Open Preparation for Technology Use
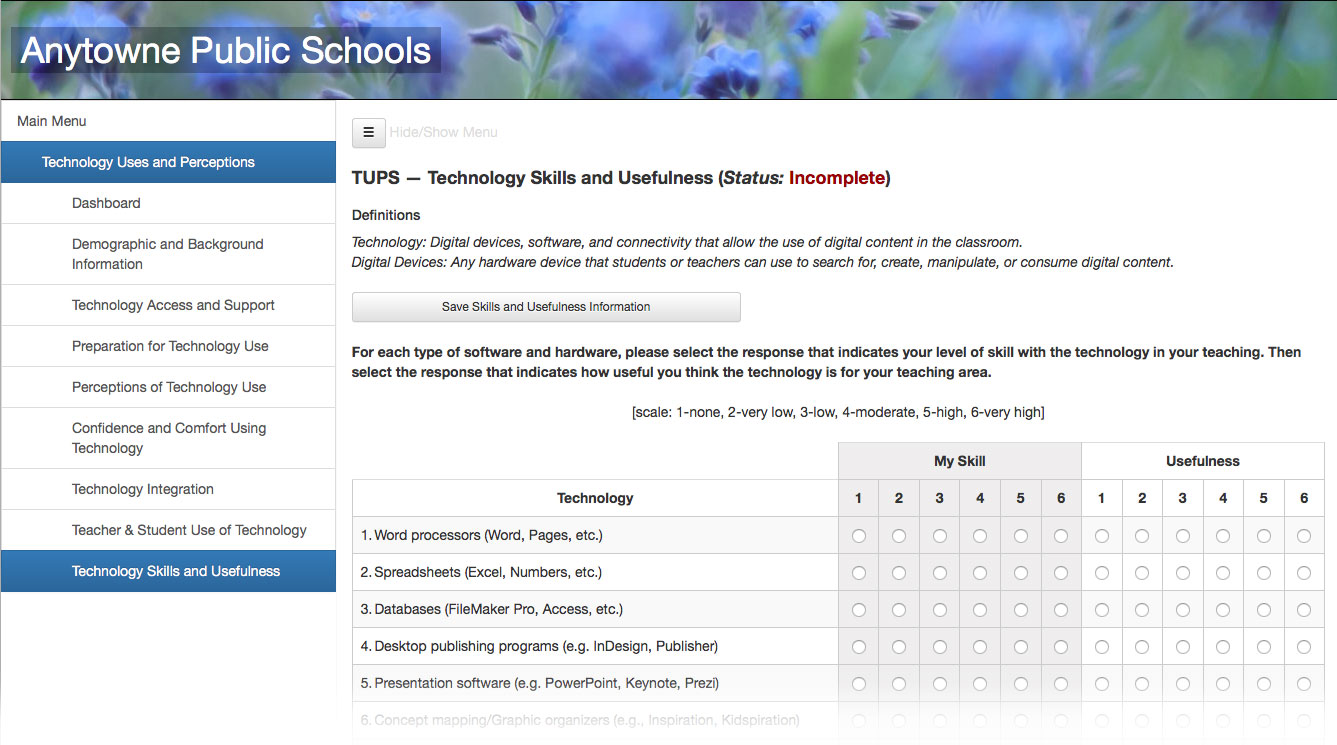1337x745 pixels. tap(170, 346)
